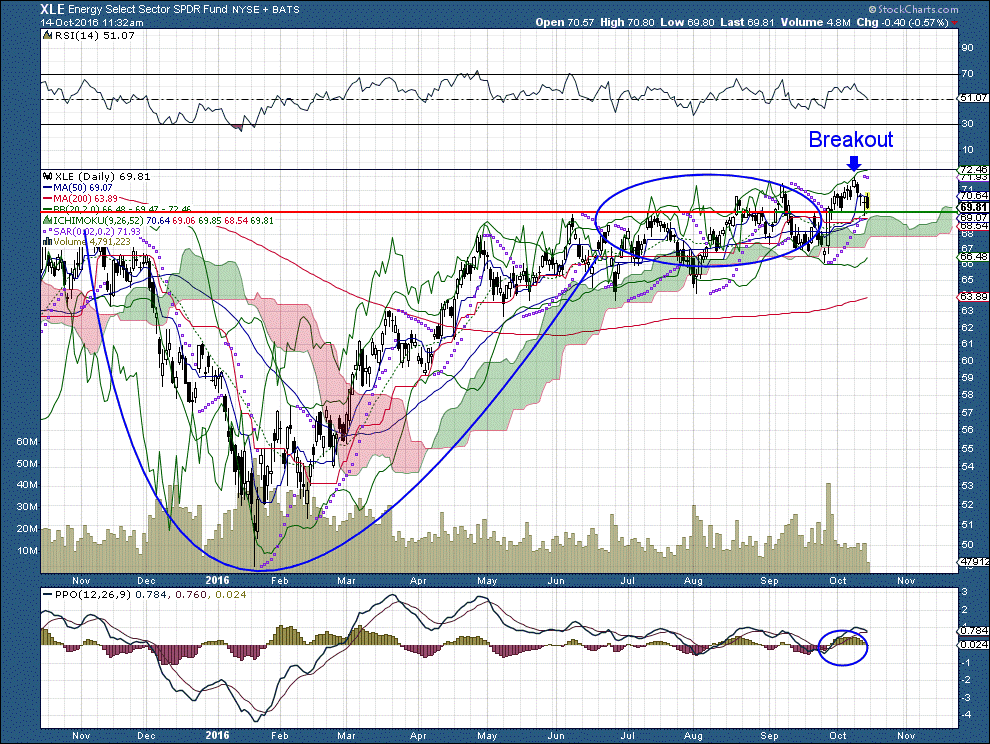Screen dimensions: 990x744
Task: Click the 72.46 upper band price tag
Action: pyautogui.click(x=973, y=169)
